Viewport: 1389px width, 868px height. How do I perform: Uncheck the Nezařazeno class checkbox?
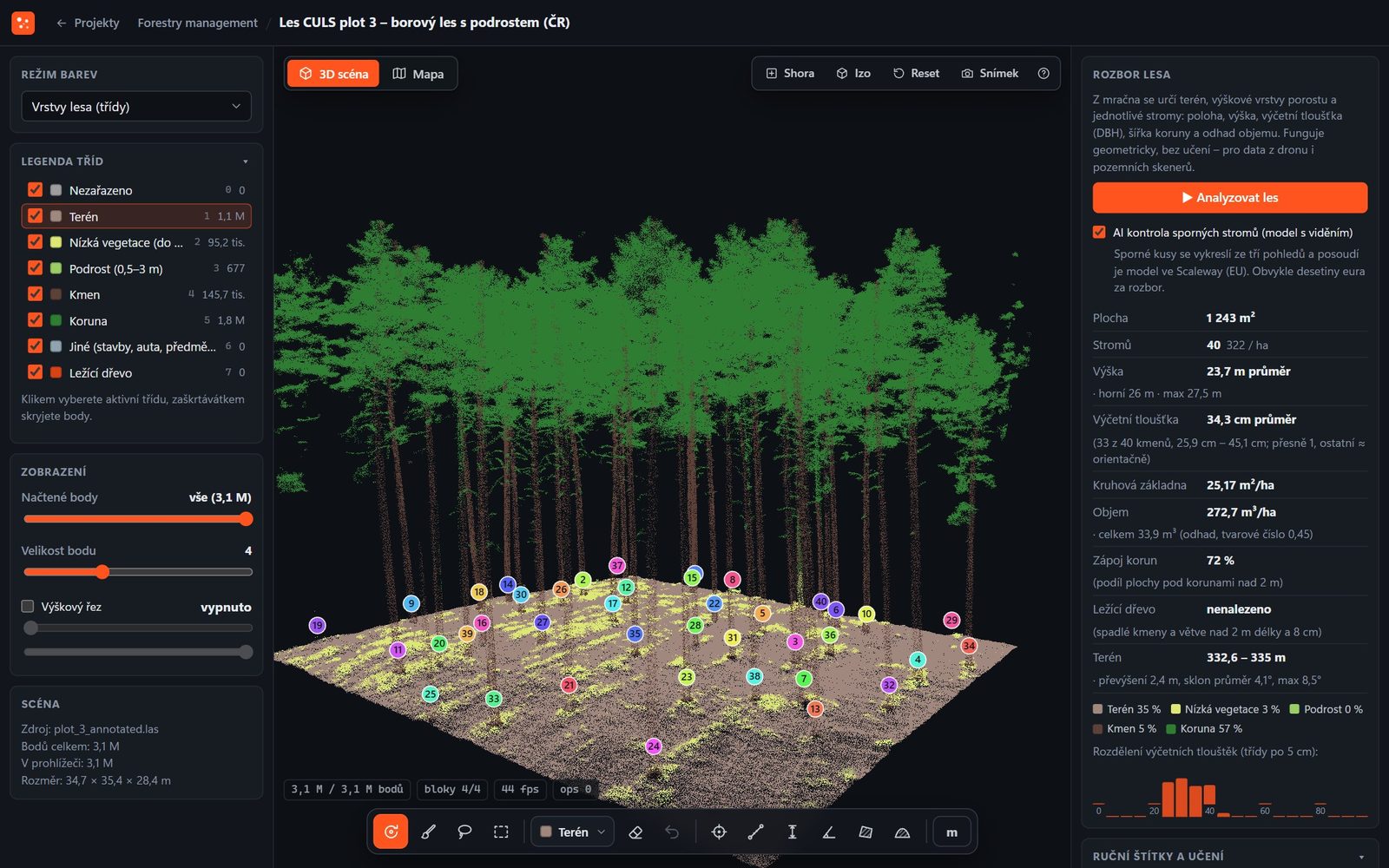(35, 189)
